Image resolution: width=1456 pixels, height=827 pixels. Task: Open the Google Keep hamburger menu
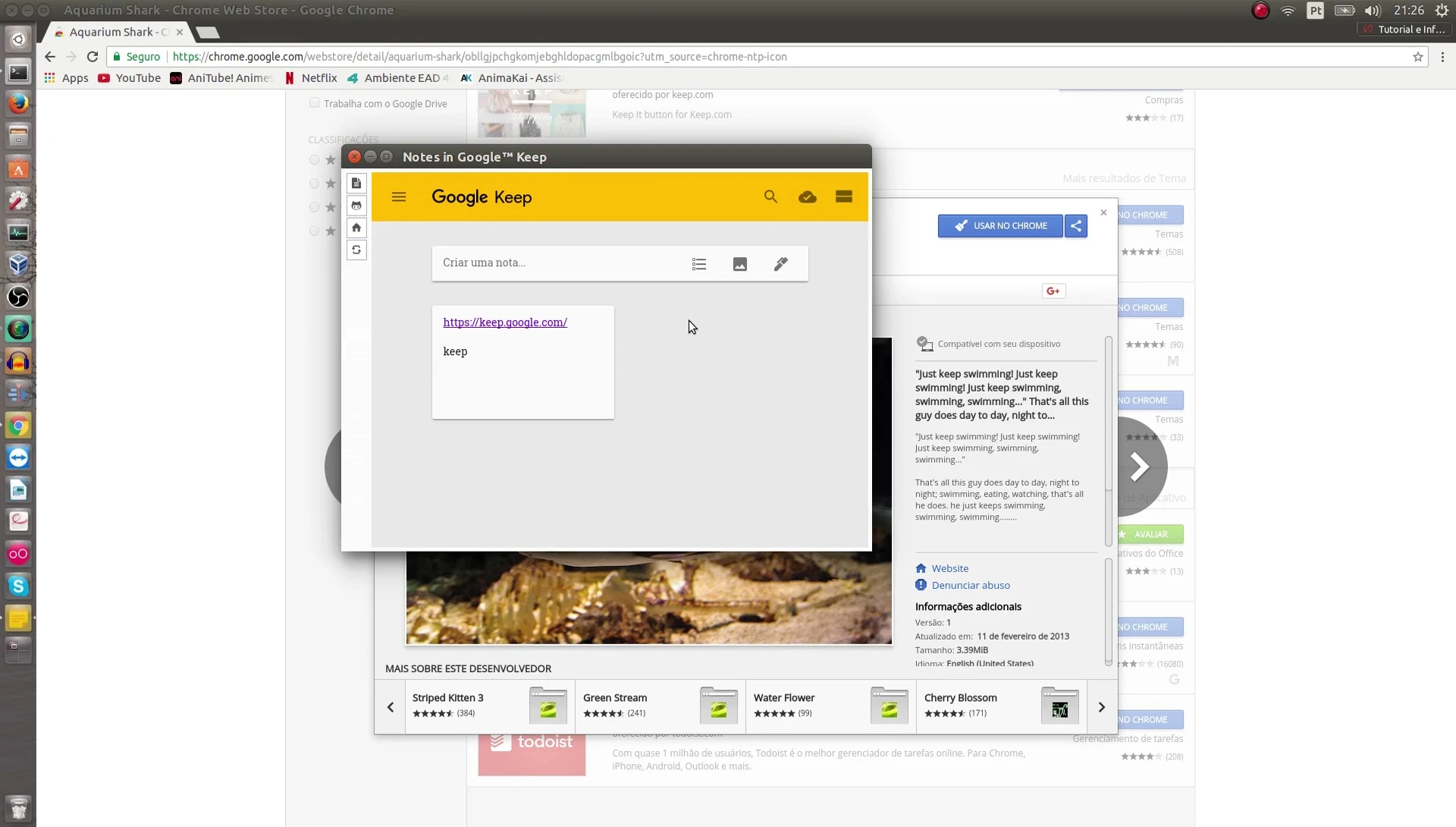(x=399, y=197)
